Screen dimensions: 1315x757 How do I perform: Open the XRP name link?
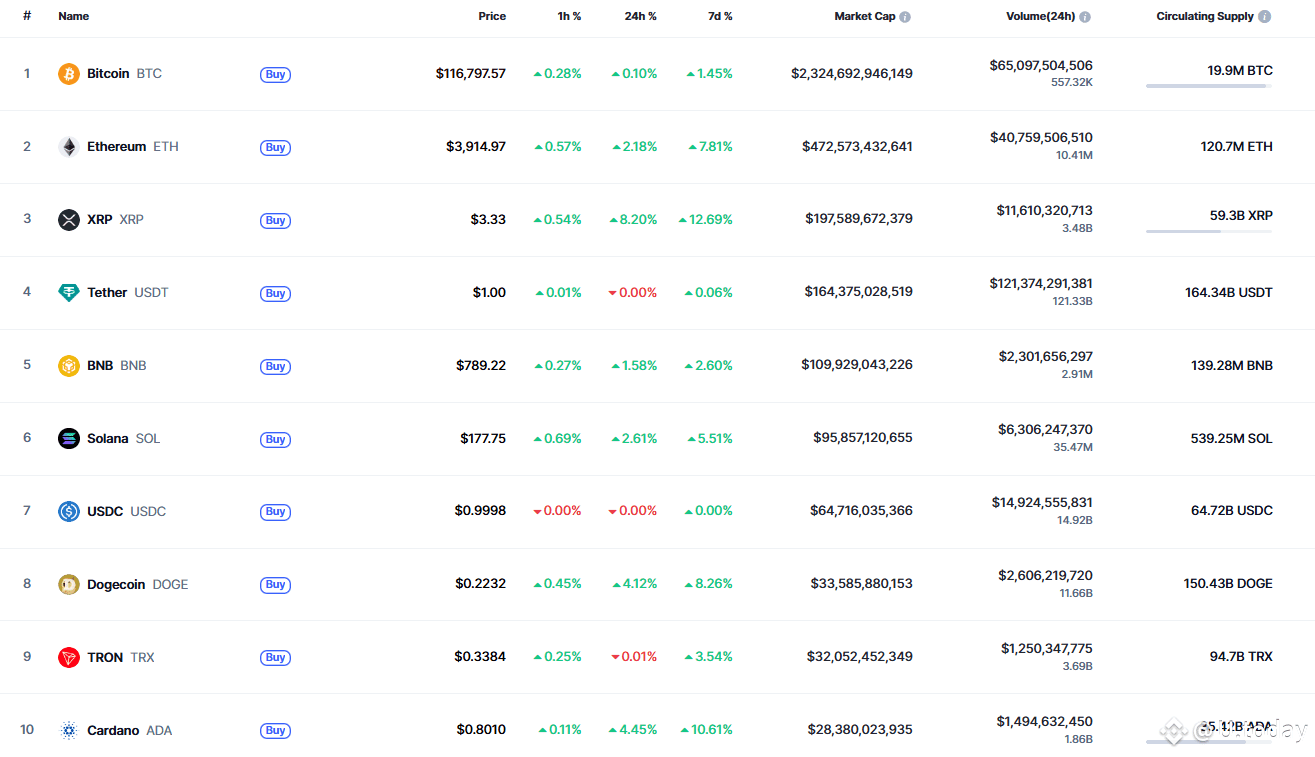(x=115, y=219)
